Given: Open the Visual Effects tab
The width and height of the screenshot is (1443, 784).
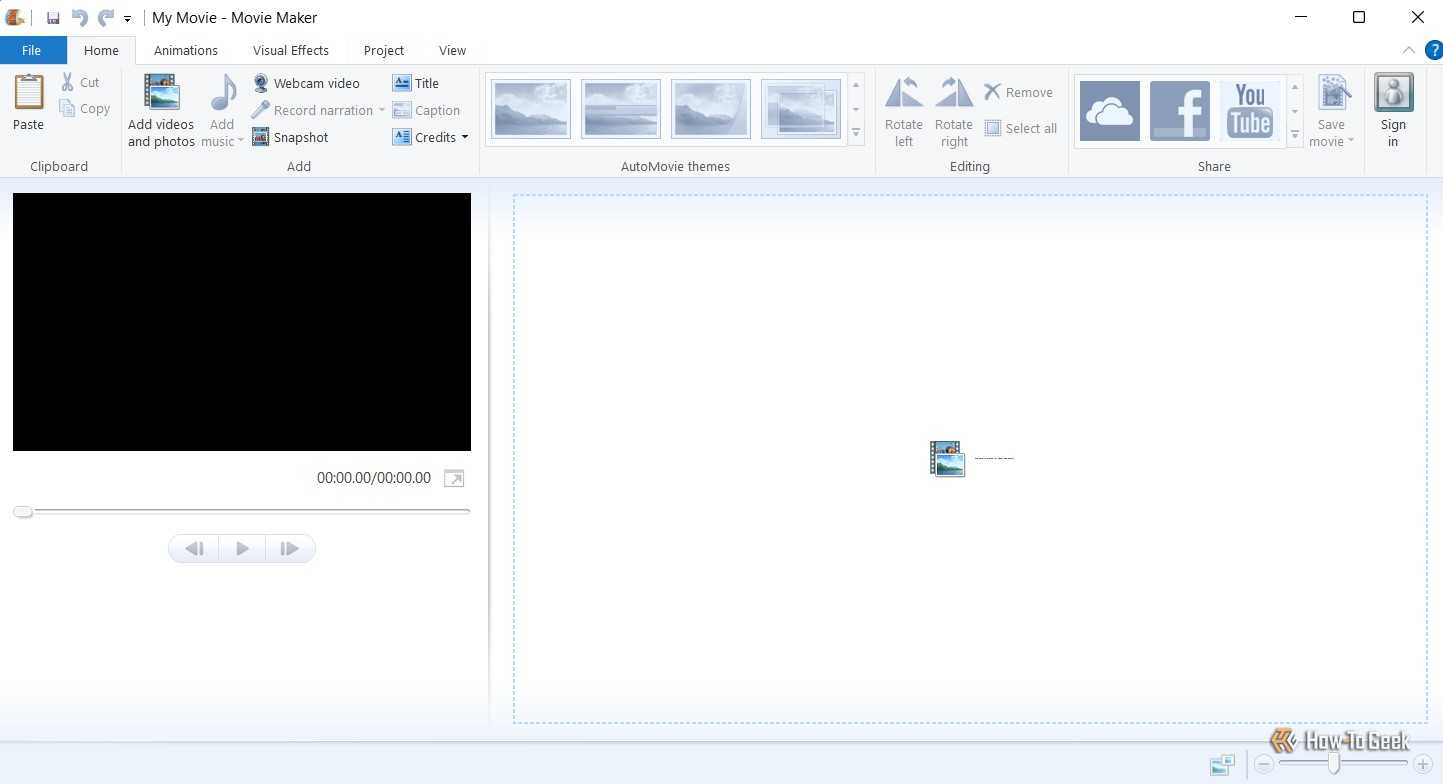Looking at the screenshot, I should click(290, 50).
